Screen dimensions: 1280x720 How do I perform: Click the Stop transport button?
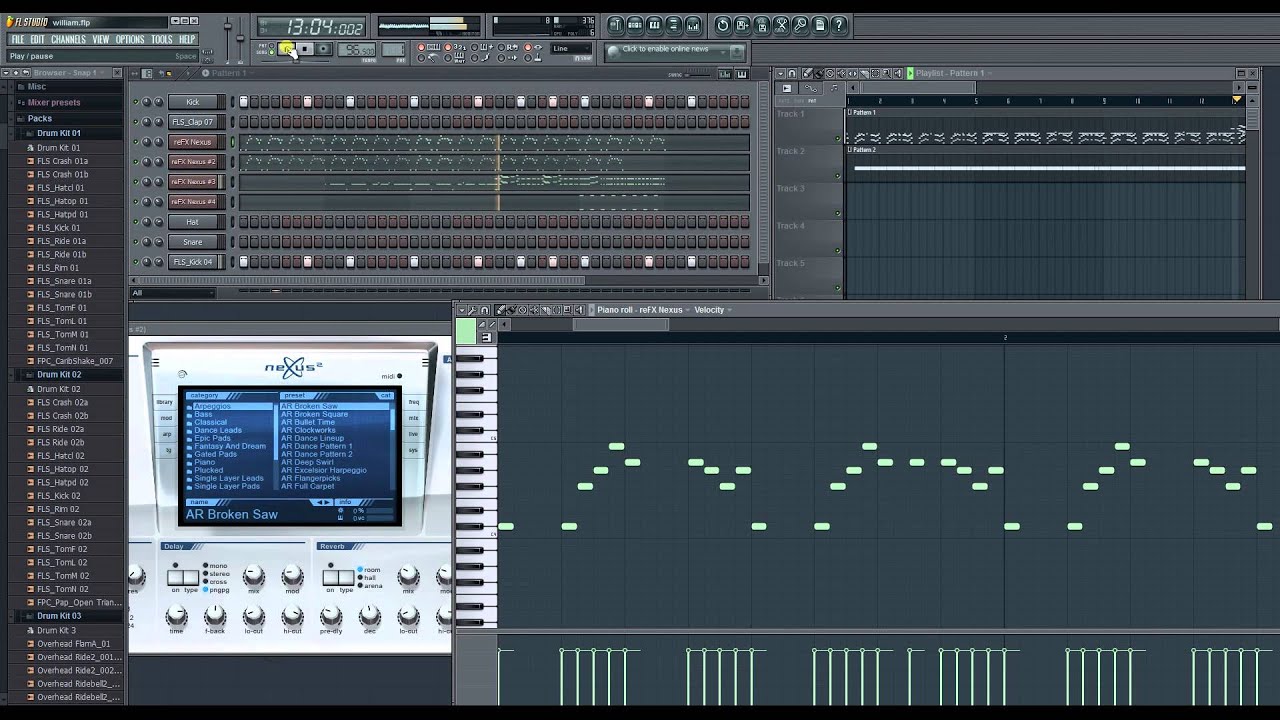305,49
